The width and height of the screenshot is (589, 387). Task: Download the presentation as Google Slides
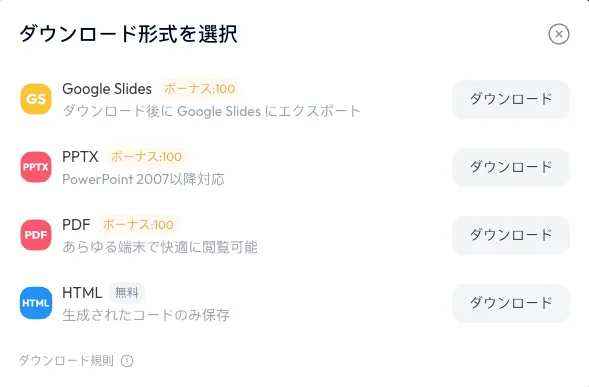(511, 100)
